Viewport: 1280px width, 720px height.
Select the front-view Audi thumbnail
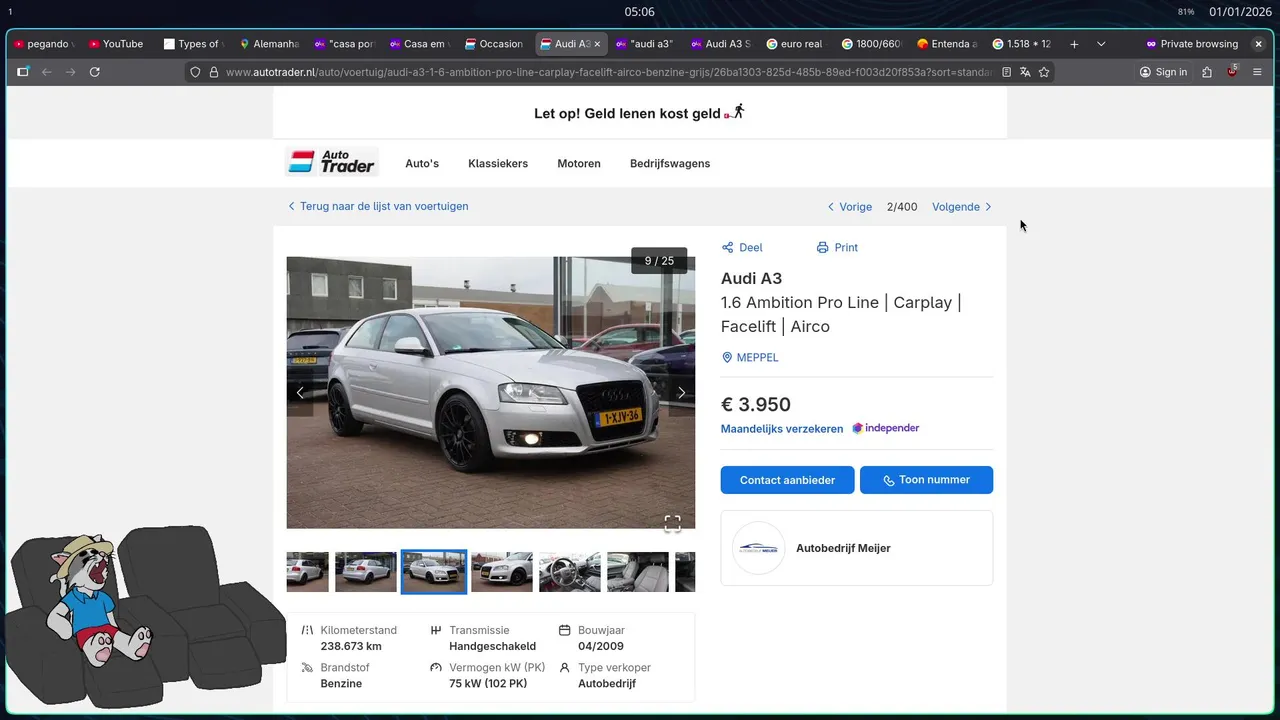502,572
